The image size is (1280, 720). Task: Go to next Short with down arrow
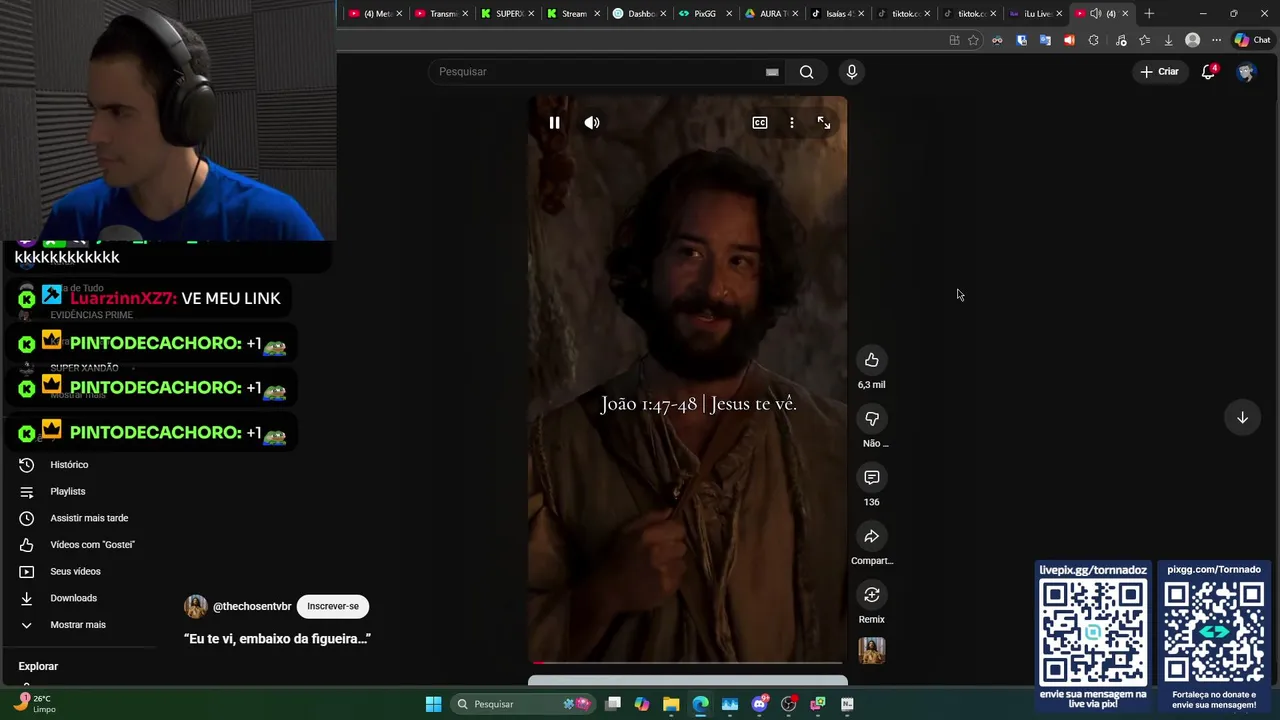pyautogui.click(x=1242, y=418)
